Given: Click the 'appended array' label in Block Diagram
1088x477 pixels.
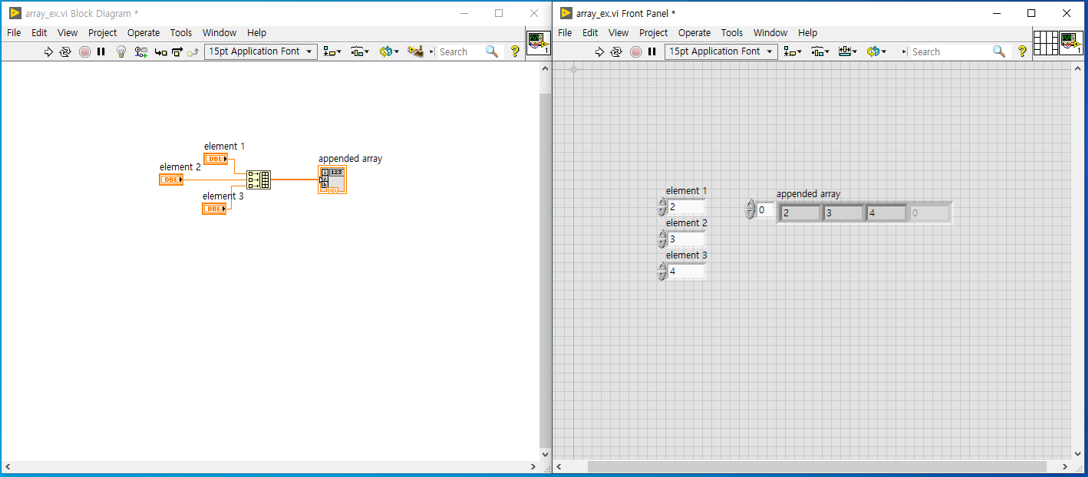Looking at the screenshot, I should coord(350,158).
